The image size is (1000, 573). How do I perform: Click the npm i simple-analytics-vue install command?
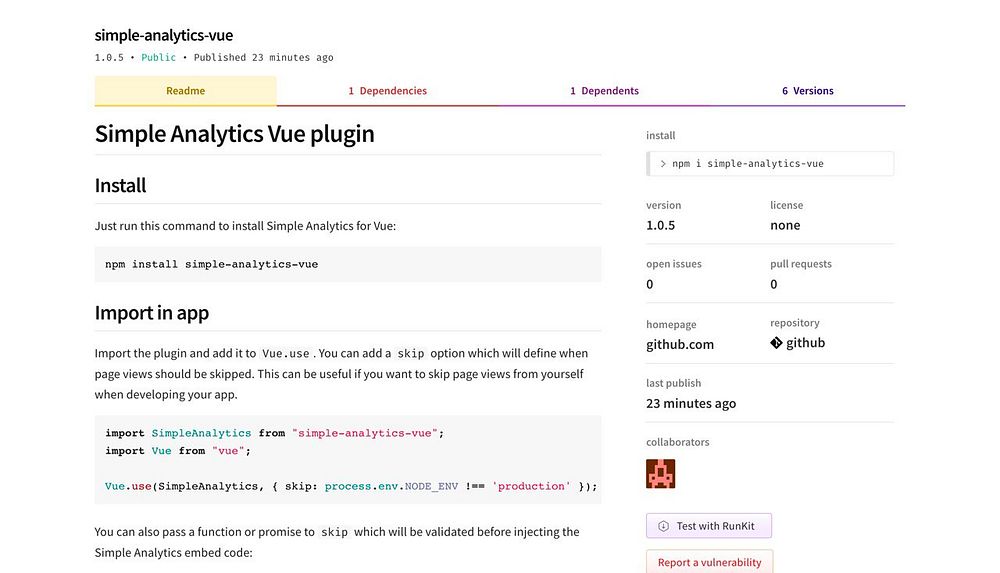point(747,164)
